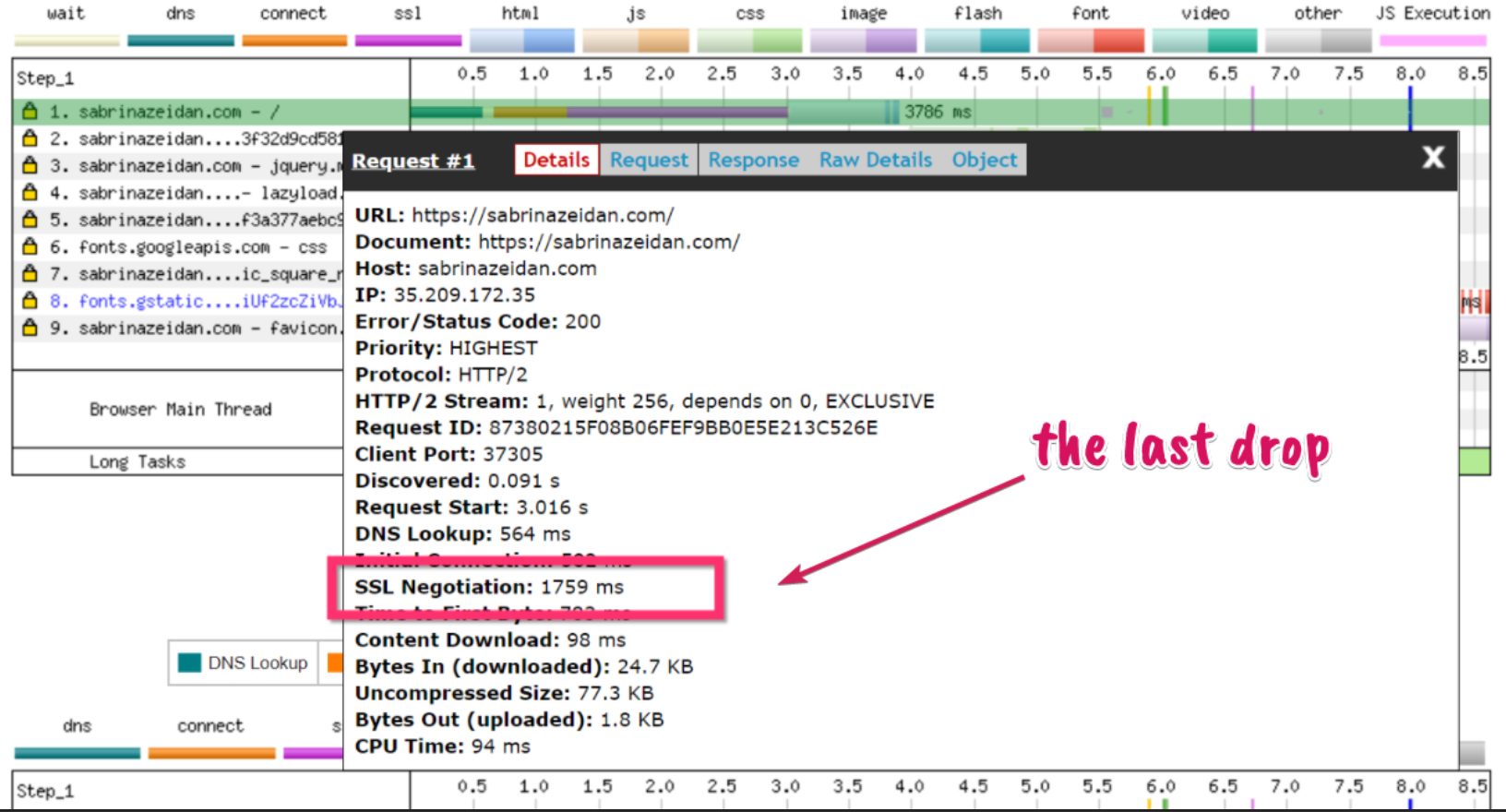1506x812 pixels.
Task: Click the JS Execution legend color bar
Action: [1433, 41]
